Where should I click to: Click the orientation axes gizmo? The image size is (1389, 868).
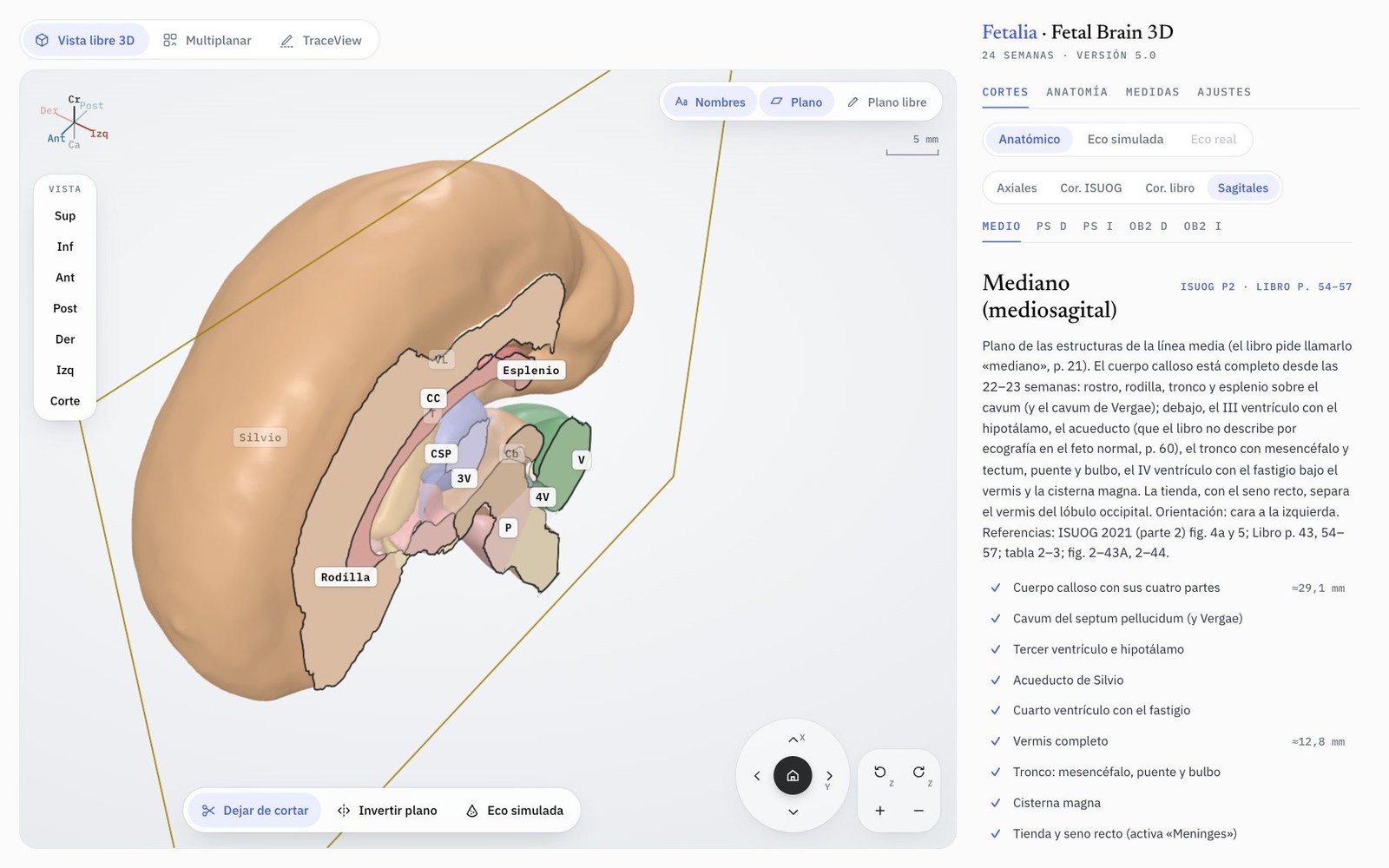pos(75,122)
